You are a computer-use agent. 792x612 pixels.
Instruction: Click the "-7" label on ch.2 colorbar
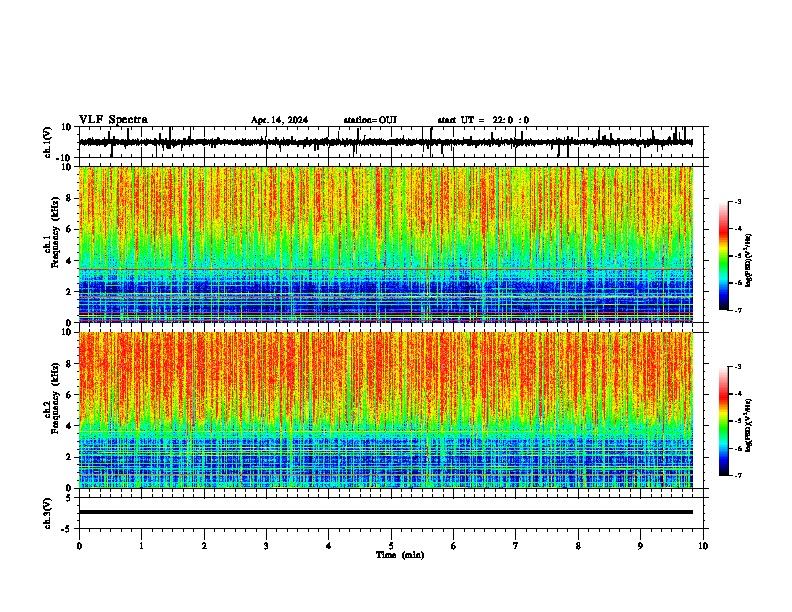(738, 476)
